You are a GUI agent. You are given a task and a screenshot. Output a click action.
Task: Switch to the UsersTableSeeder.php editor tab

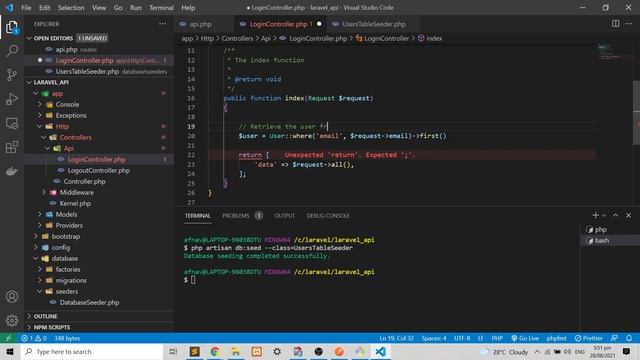point(373,24)
